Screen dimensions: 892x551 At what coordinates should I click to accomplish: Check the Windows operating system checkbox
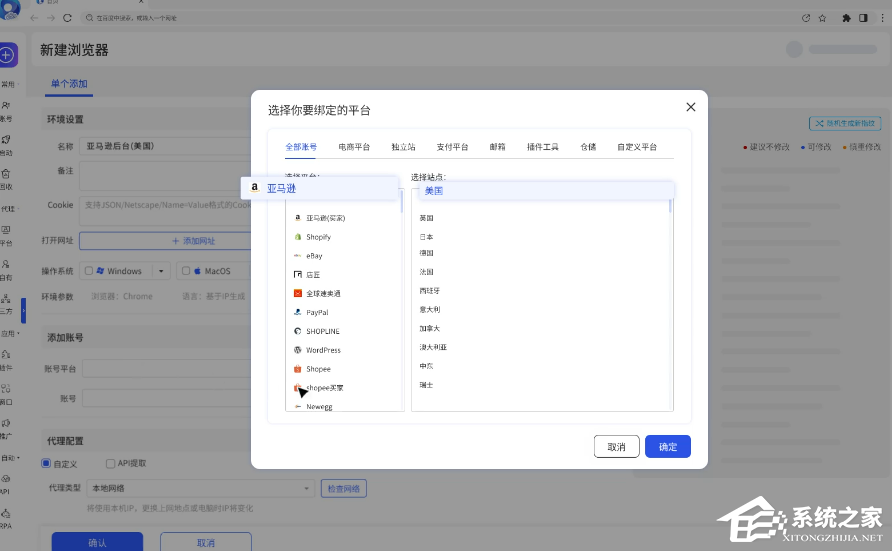[89, 271]
